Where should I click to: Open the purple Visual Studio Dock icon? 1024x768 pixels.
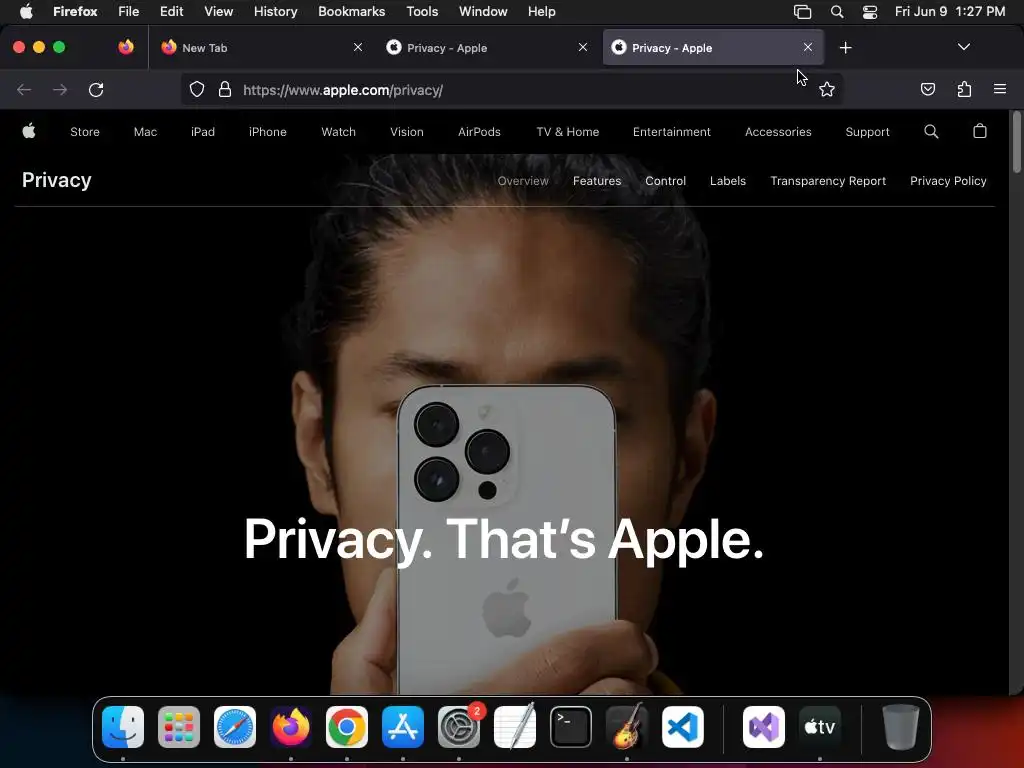[764, 727]
